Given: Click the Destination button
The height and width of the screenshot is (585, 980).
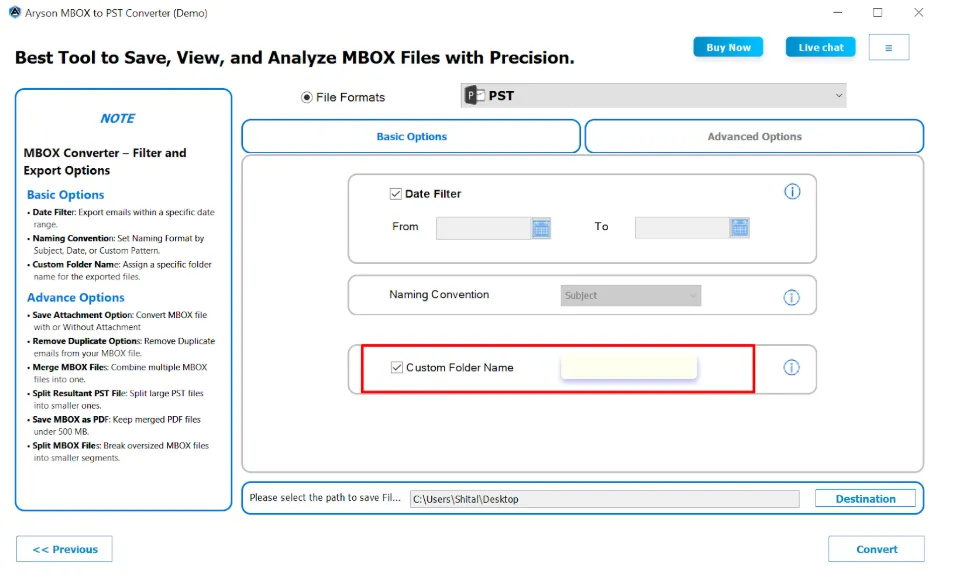Looking at the screenshot, I should pos(865,498).
